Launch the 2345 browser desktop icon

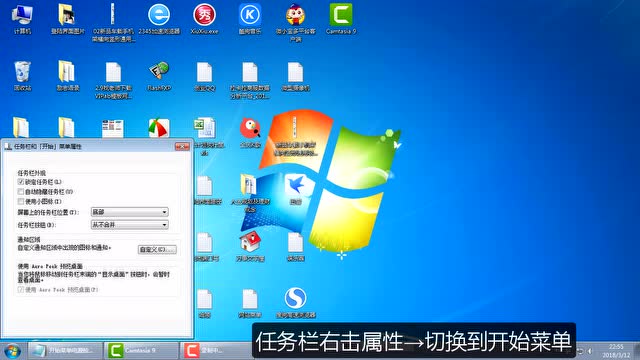(159, 20)
